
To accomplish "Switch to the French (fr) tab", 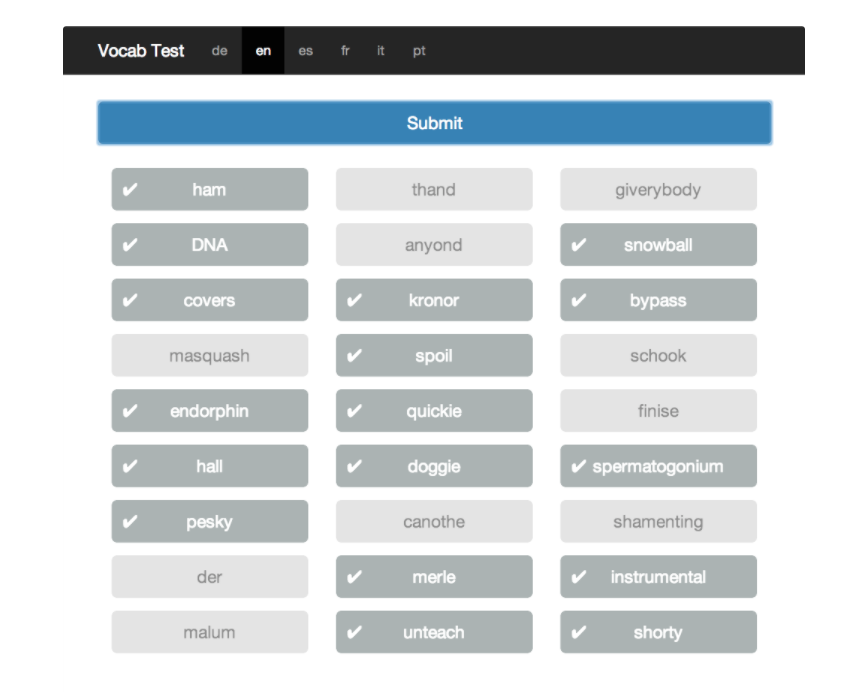I will click(x=345, y=50).
